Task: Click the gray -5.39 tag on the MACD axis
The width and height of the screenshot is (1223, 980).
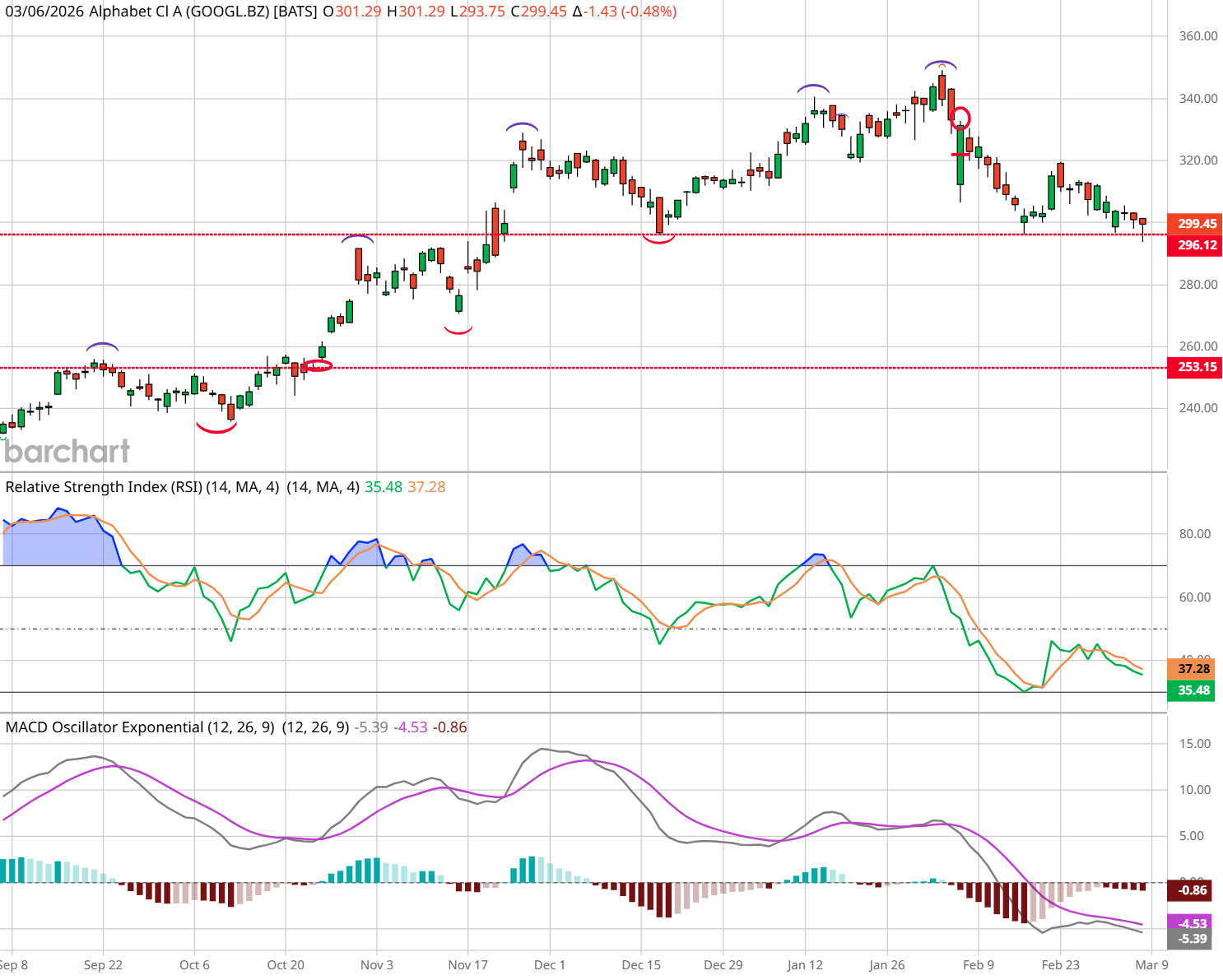Action: [x=1190, y=939]
